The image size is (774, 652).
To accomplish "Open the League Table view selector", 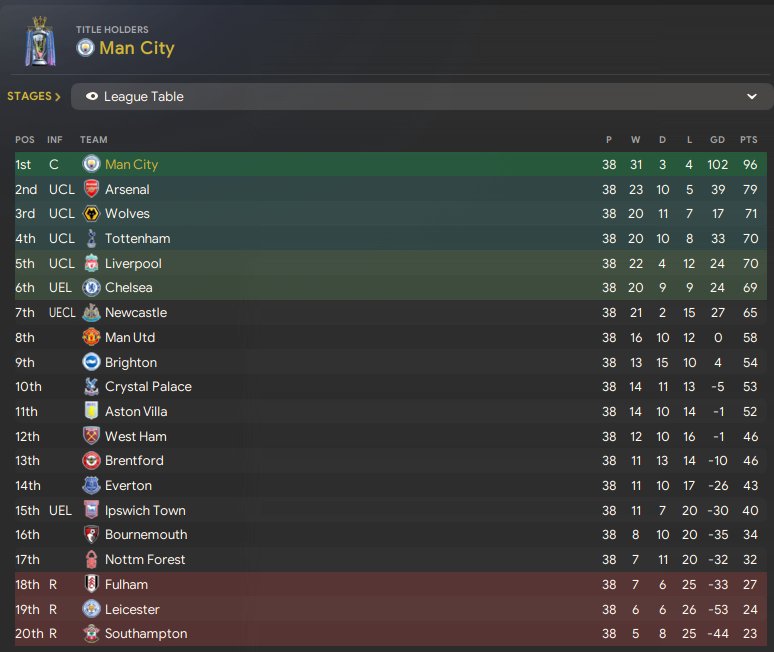I will point(422,96).
